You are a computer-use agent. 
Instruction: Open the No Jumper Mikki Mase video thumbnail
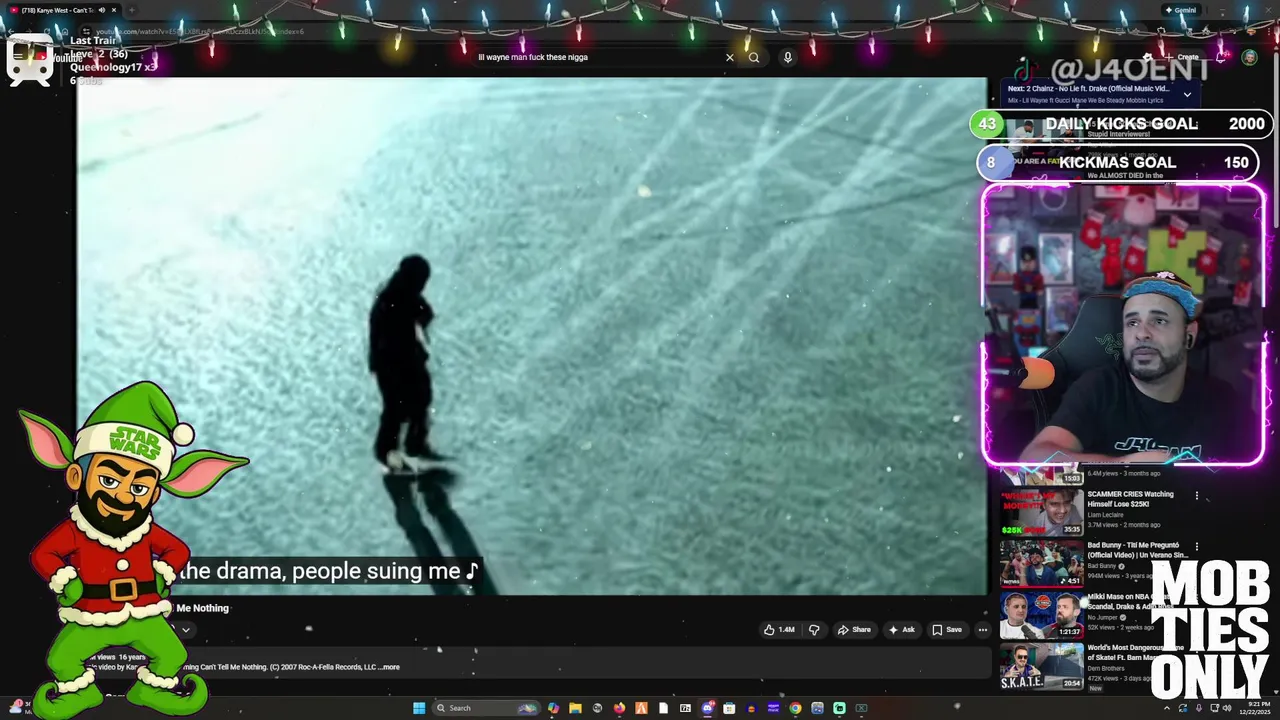[x=1041, y=614]
